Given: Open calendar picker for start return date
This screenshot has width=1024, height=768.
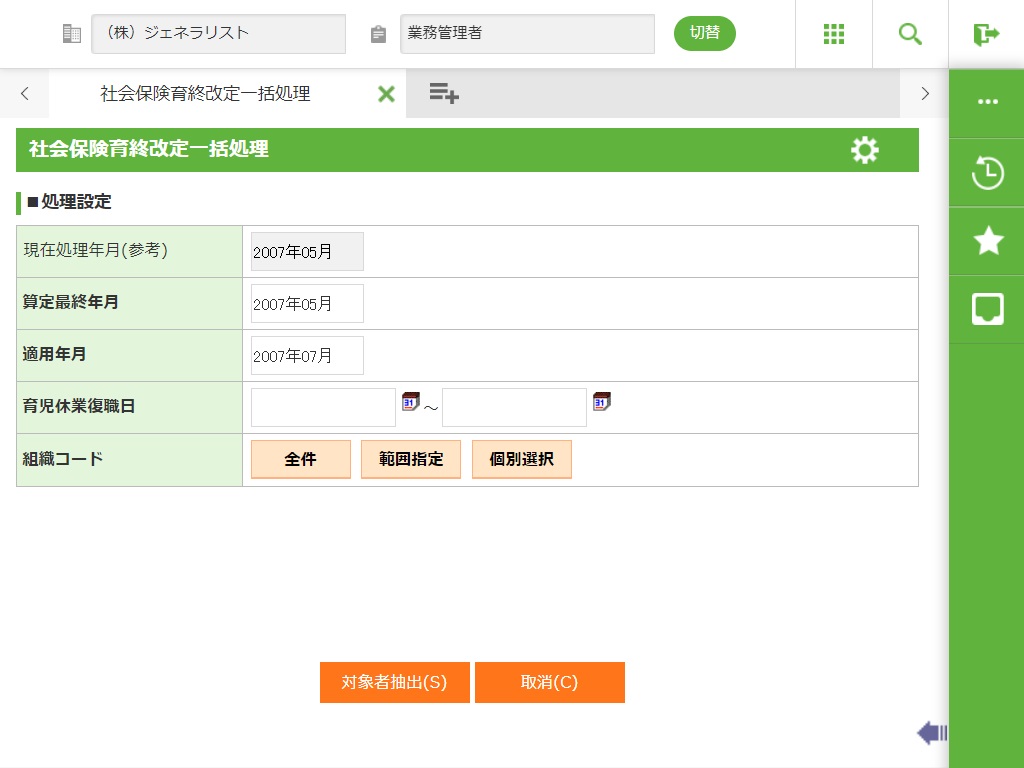Looking at the screenshot, I should pos(410,402).
